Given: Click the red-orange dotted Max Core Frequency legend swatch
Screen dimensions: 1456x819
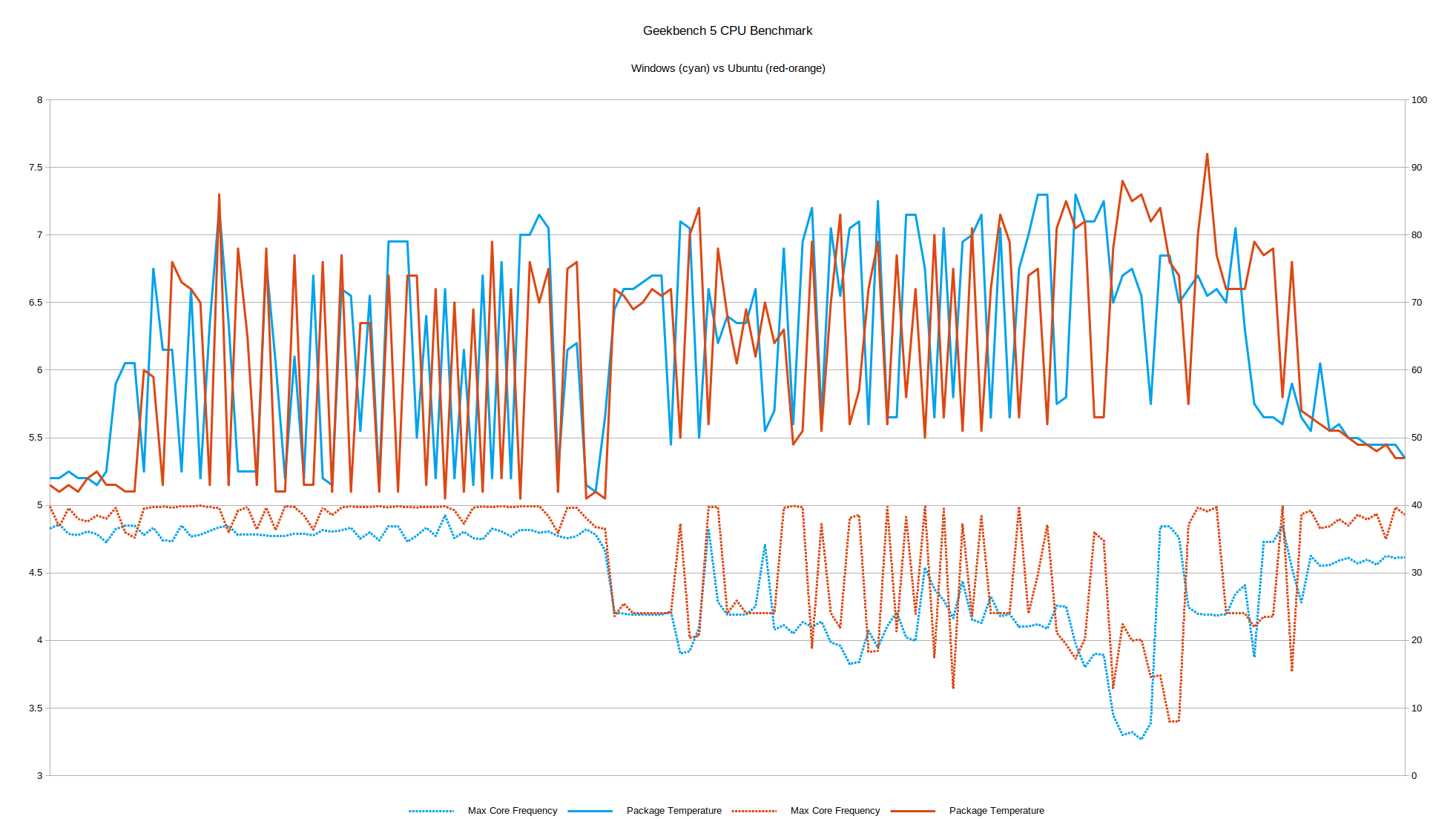Looking at the screenshot, I should 754,811.
